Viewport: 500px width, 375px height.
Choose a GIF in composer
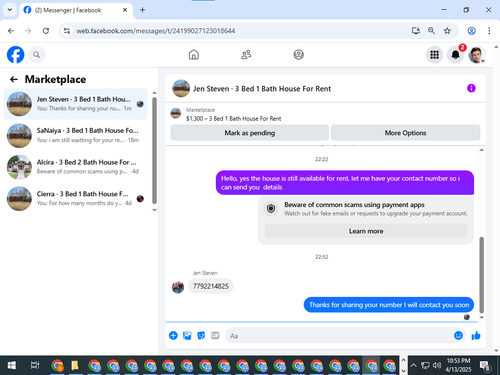point(215,335)
